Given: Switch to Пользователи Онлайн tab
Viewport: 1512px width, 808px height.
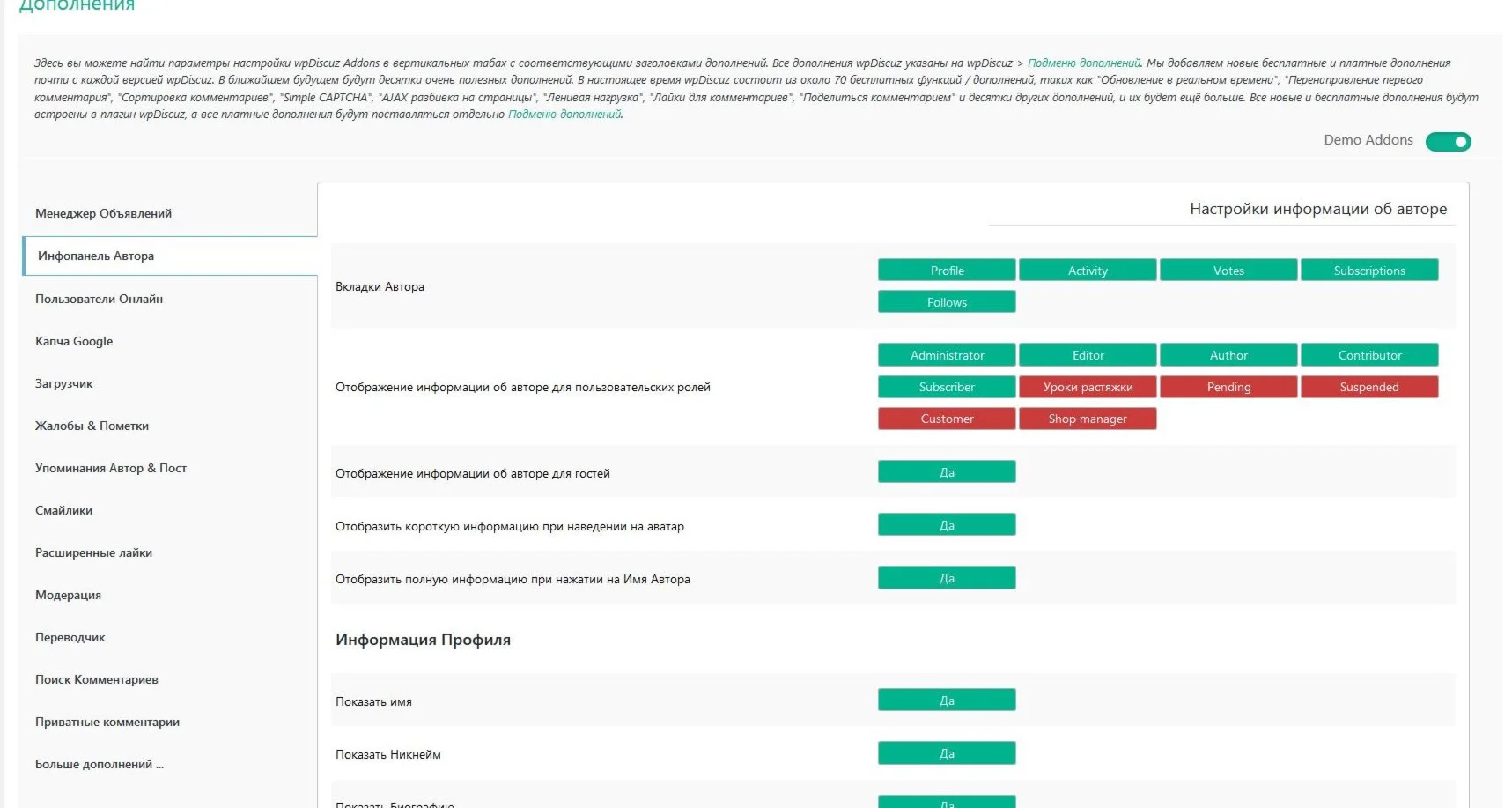Looking at the screenshot, I should (x=99, y=299).
